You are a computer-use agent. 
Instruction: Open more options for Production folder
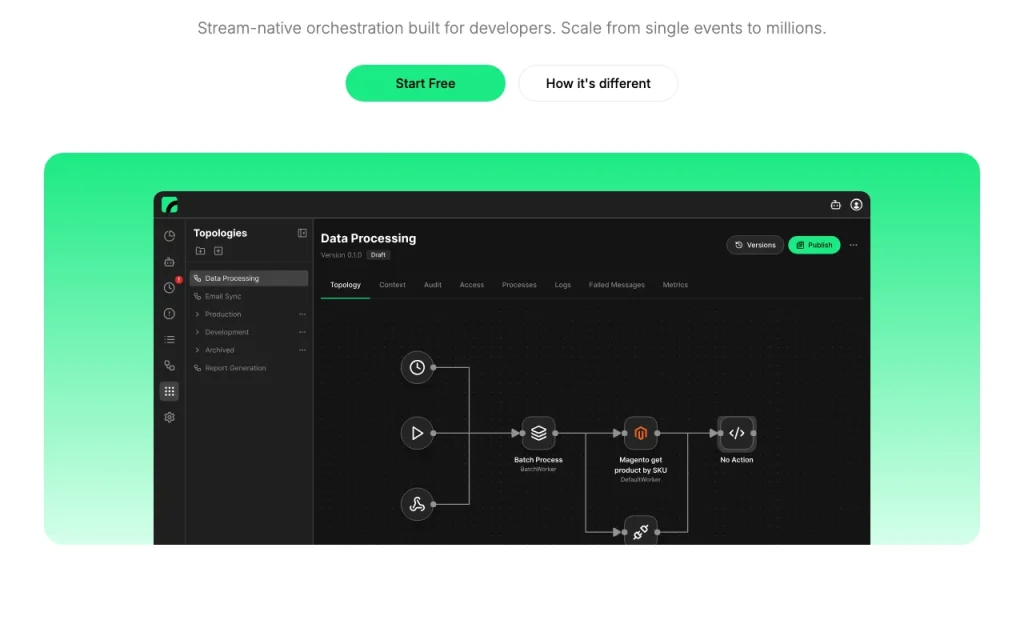302,314
